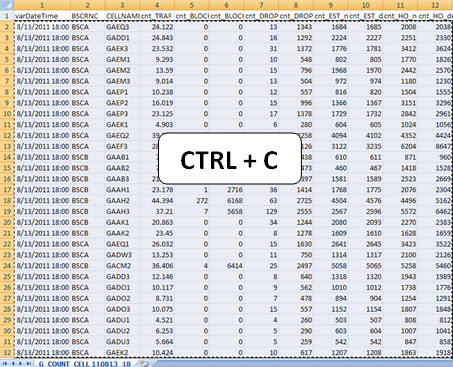Click the 8/13/2011 18:00 cell in row 5
Screen dimensions: 453x367
tap(42, 59)
